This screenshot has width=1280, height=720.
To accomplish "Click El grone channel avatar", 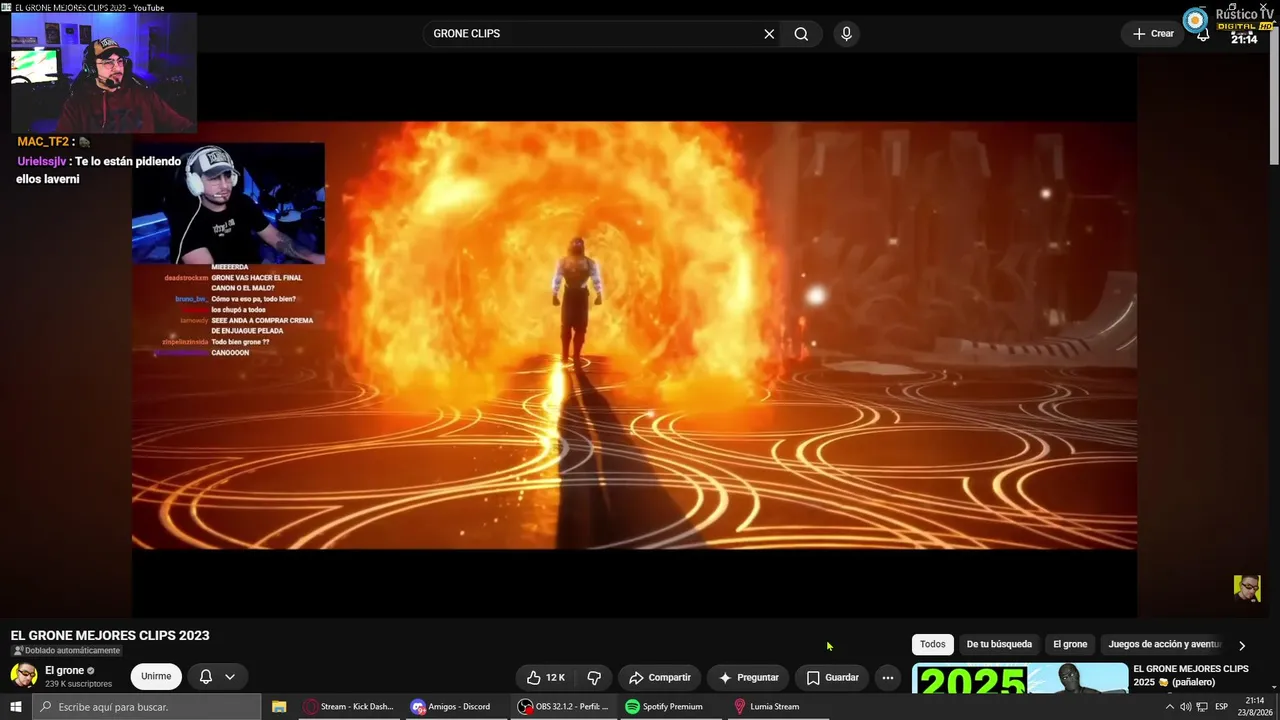I will tap(24, 675).
